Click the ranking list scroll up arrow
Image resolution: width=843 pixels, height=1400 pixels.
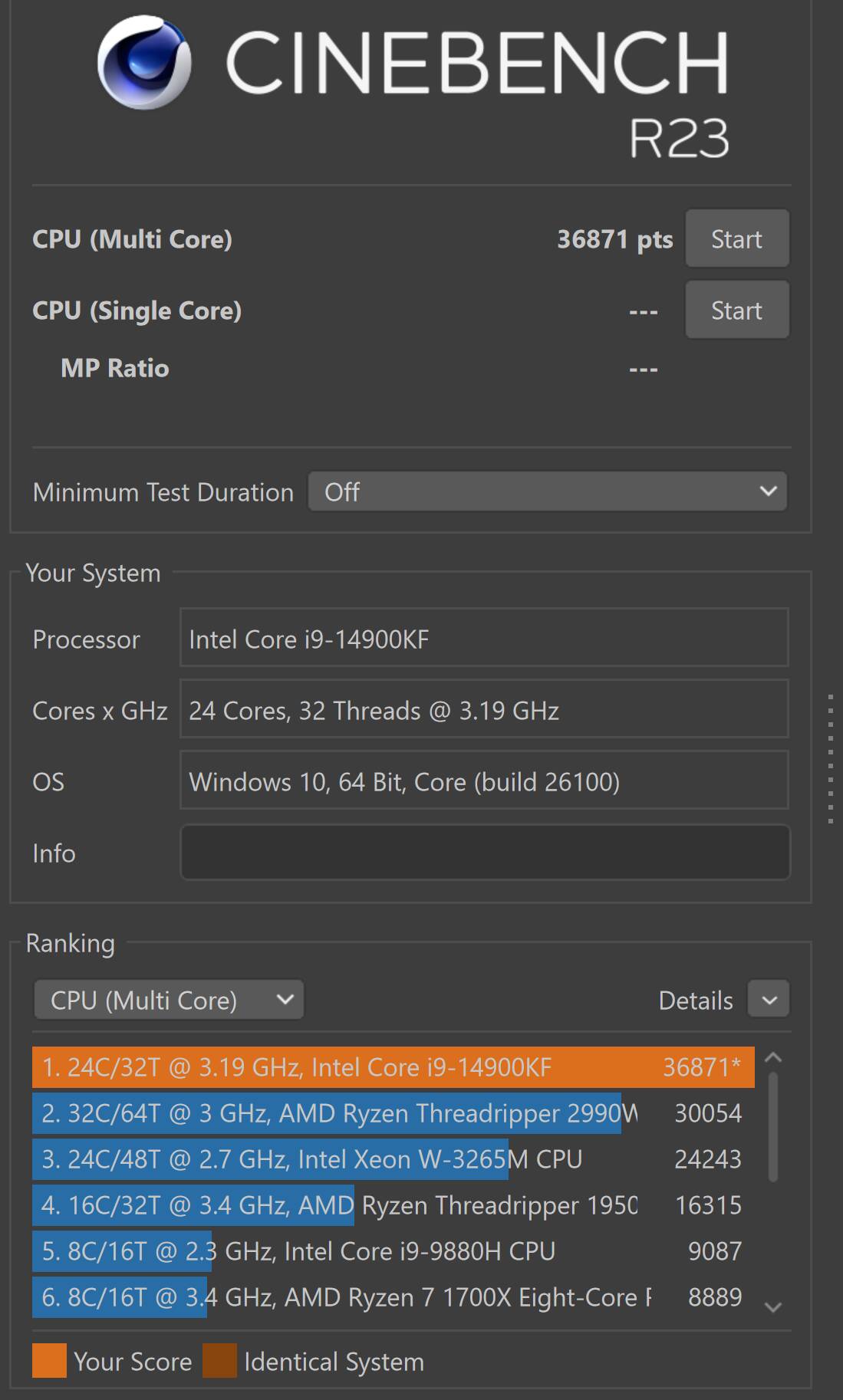773,1058
